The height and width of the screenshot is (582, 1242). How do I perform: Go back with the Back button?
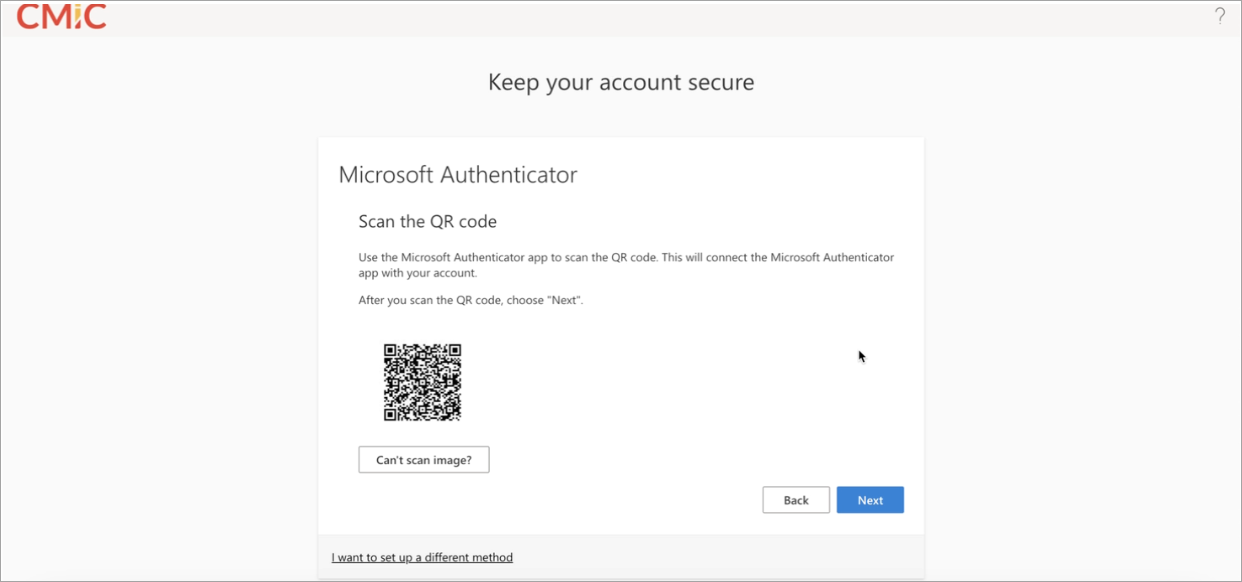796,500
